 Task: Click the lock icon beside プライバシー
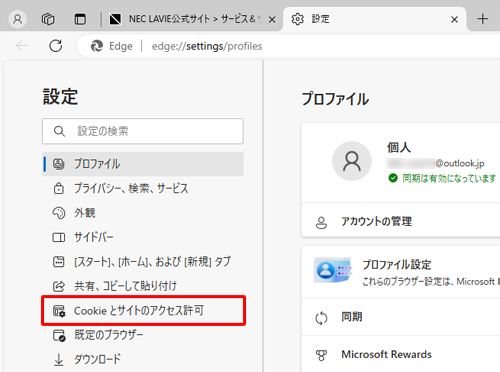pyautogui.click(x=59, y=188)
